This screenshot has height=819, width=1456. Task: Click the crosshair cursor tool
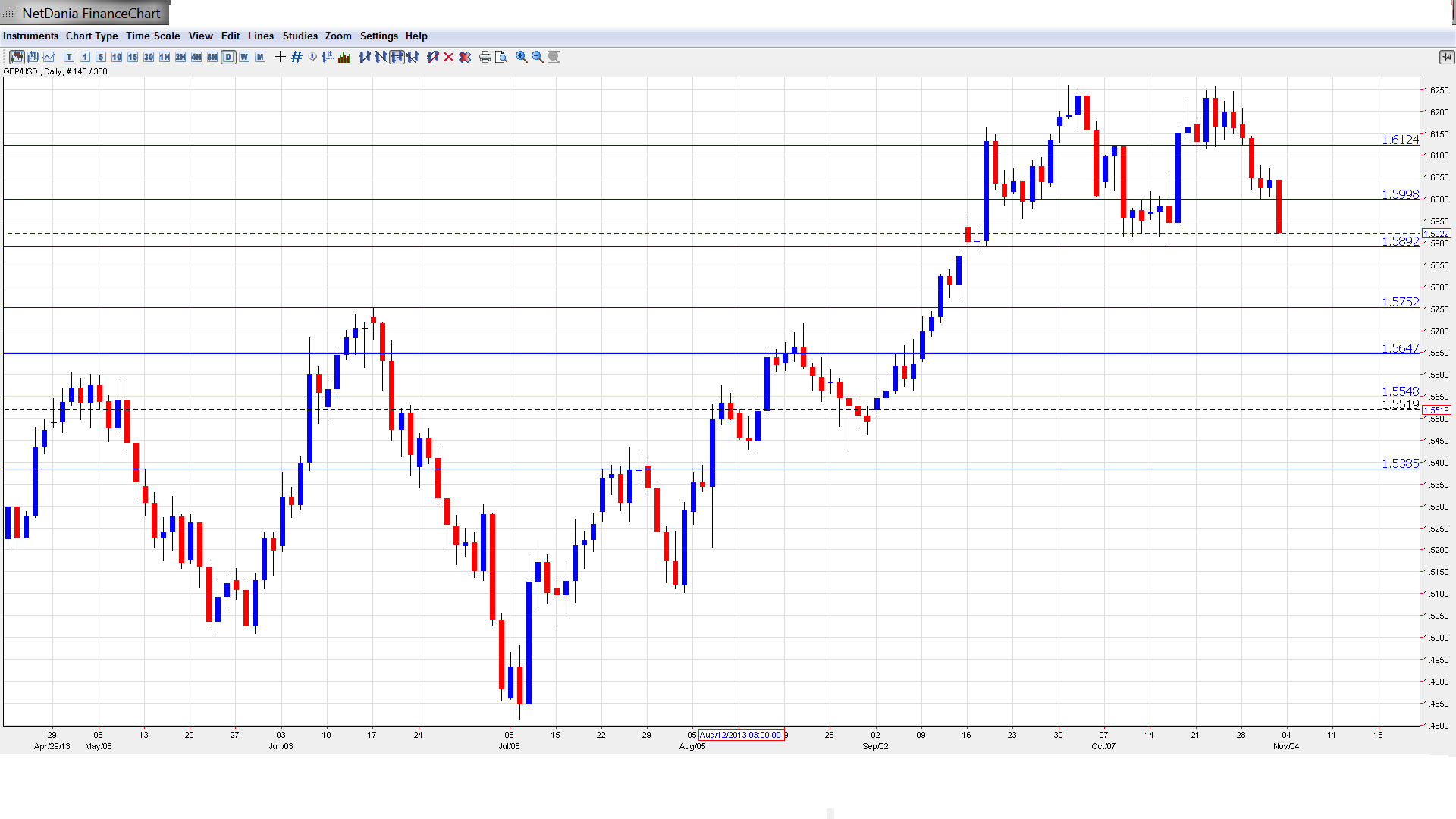(x=280, y=57)
